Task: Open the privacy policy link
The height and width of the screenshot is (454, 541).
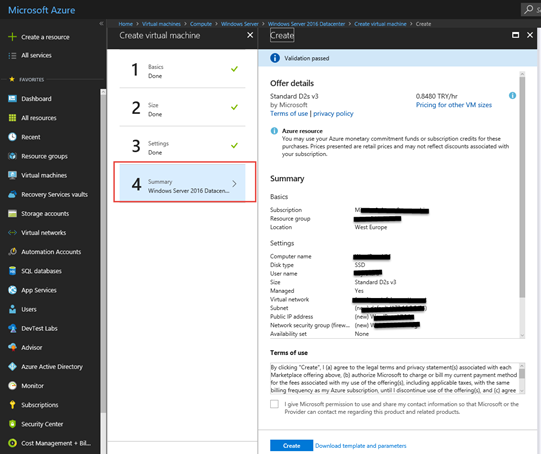Action: 333,114
